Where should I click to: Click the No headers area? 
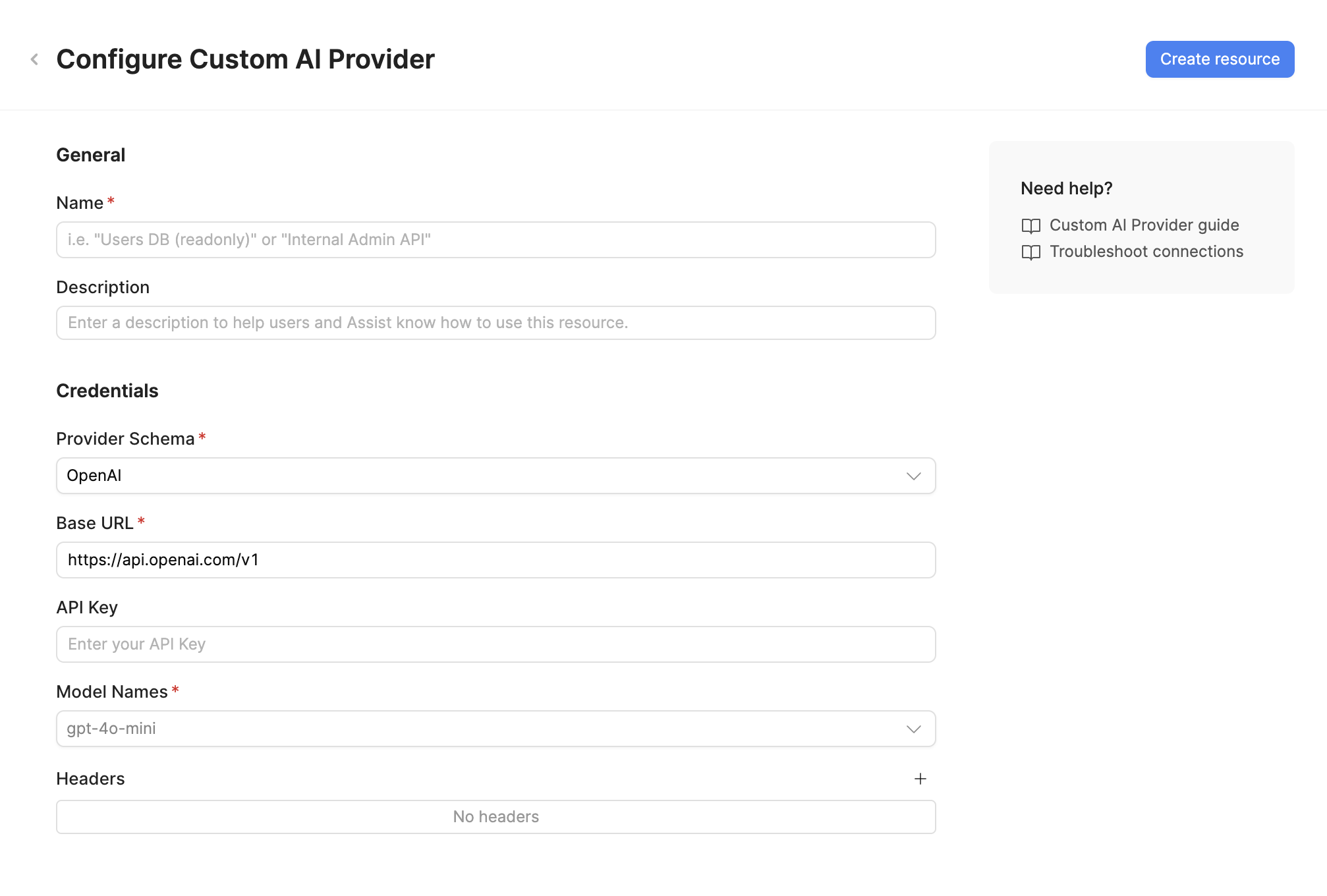pyautogui.click(x=495, y=816)
